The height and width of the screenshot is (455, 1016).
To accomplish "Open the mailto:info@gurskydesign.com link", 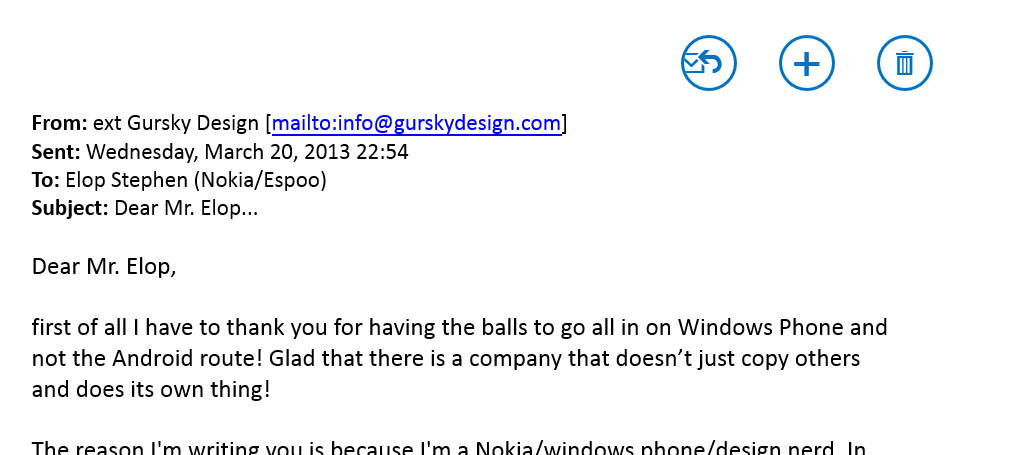I will (416, 123).
